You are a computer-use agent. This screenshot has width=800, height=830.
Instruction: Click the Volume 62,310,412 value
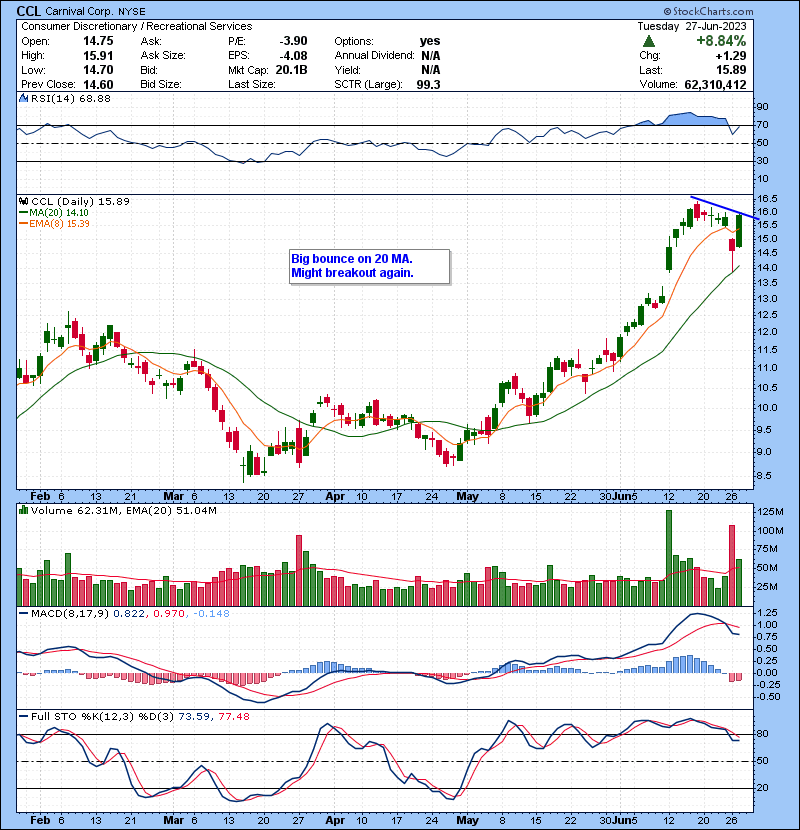point(715,85)
